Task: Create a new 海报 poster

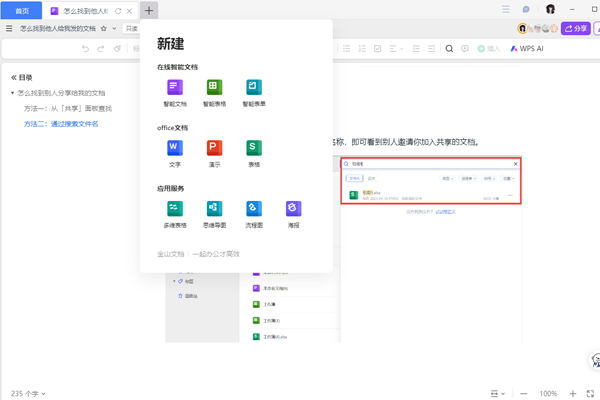Action: click(x=292, y=212)
